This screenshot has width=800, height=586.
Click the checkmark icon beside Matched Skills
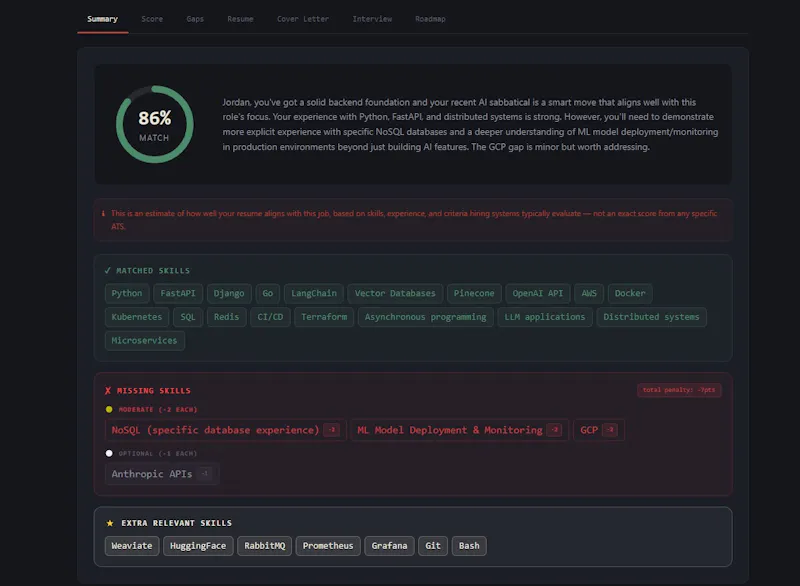tap(108, 270)
